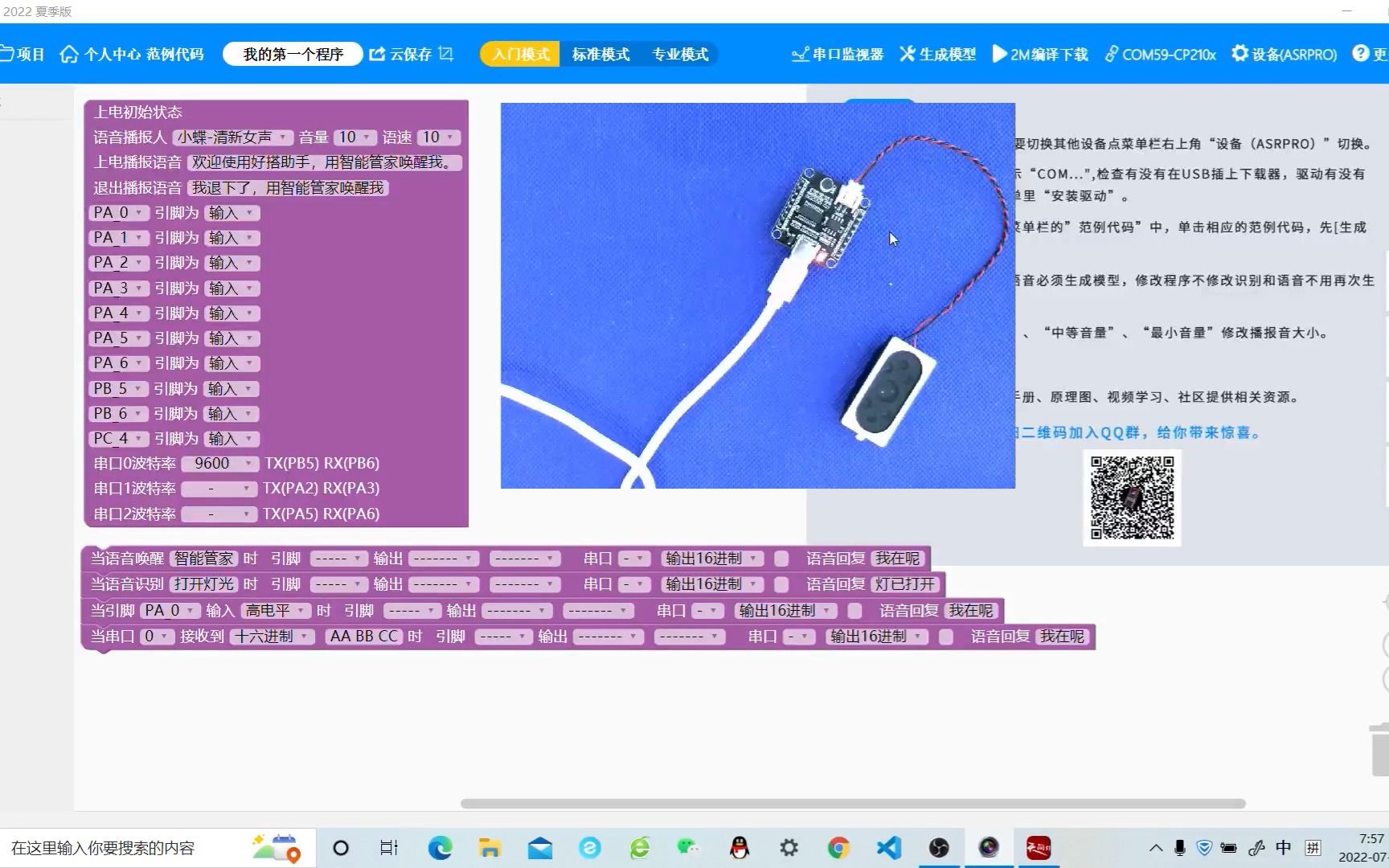Open the 串口0波特率 9600 baud dropdown
1389x868 pixels.
pos(219,463)
